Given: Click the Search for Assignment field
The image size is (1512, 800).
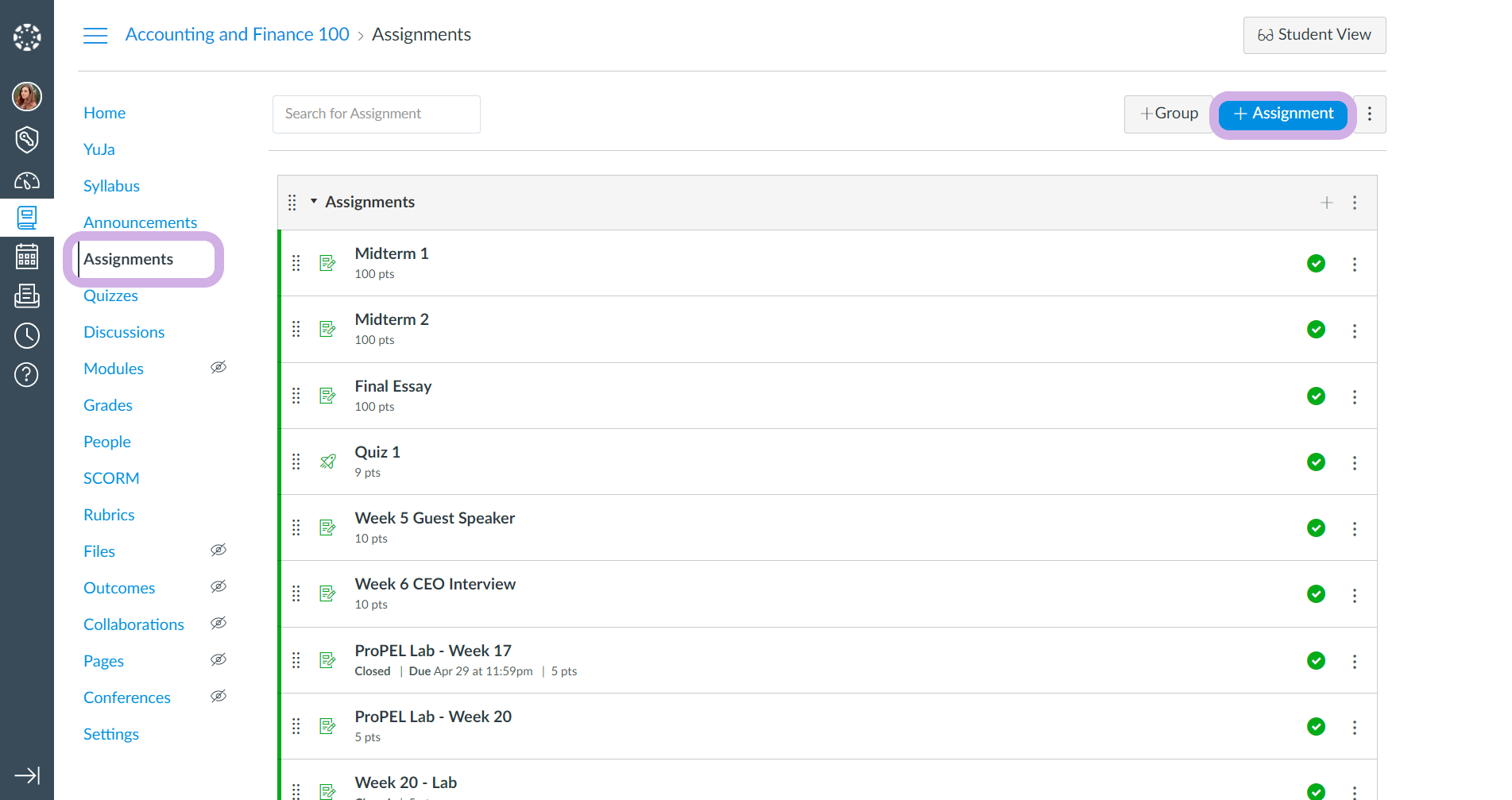Looking at the screenshot, I should point(376,114).
